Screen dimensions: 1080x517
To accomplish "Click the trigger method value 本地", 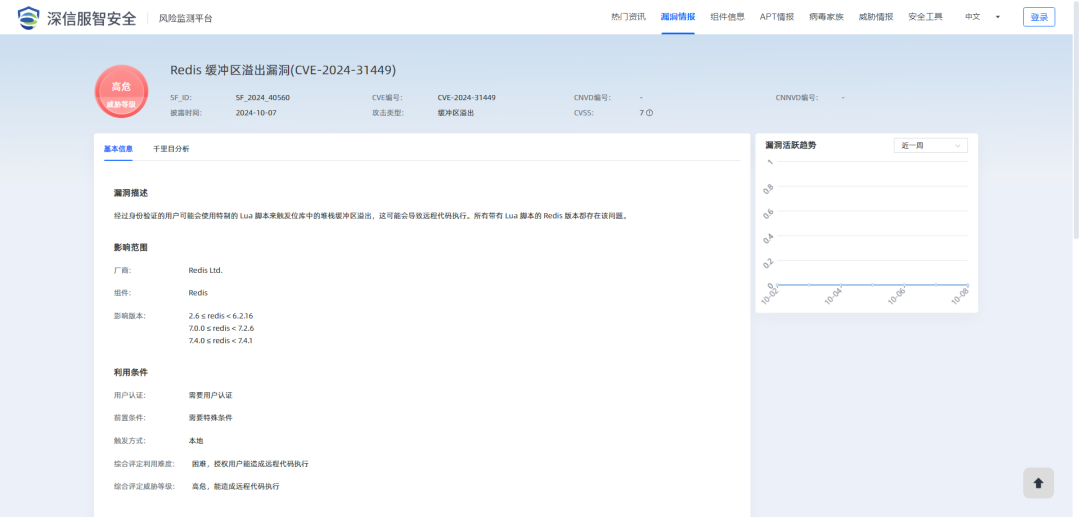I will [196, 441].
